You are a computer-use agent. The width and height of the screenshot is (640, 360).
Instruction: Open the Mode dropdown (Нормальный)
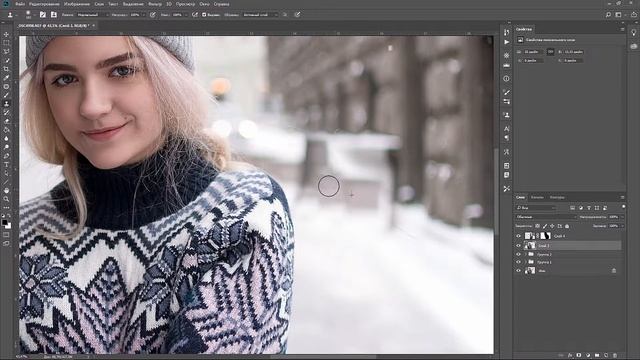(93, 15)
